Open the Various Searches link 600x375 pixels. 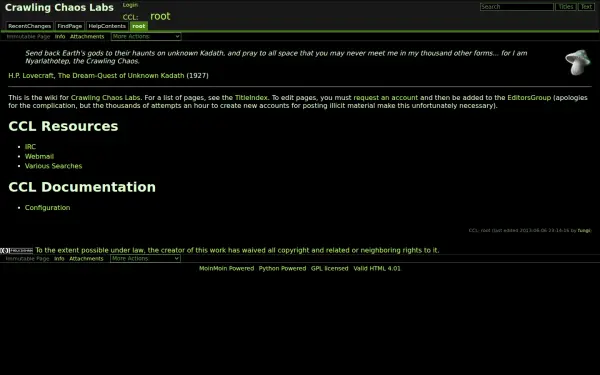(x=53, y=166)
